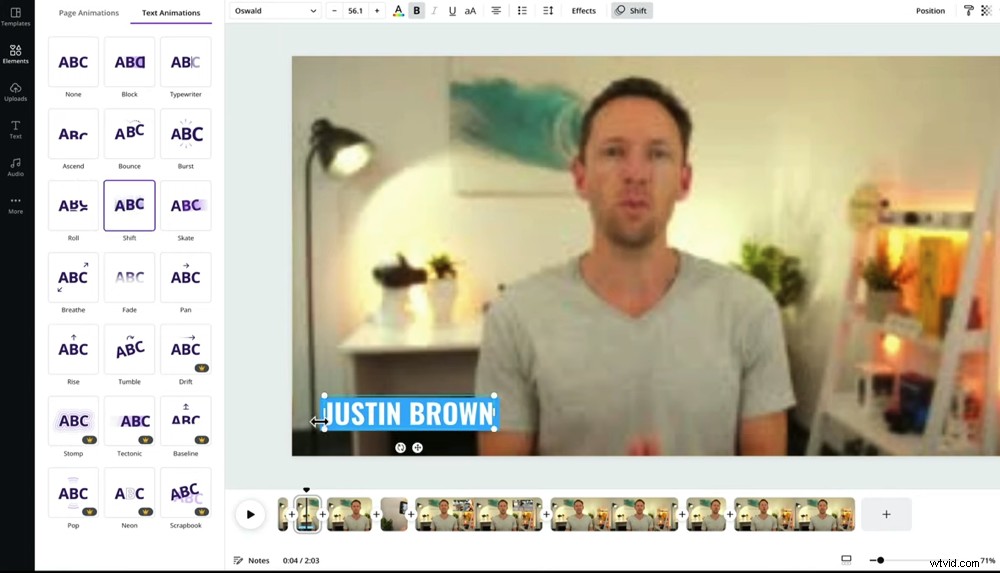Select the Skate text animation
This screenshot has height=573, width=1000.
click(186, 205)
